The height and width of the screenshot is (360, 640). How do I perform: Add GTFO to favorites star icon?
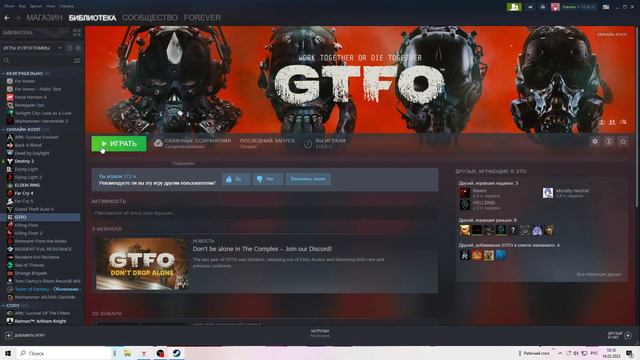(622, 141)
